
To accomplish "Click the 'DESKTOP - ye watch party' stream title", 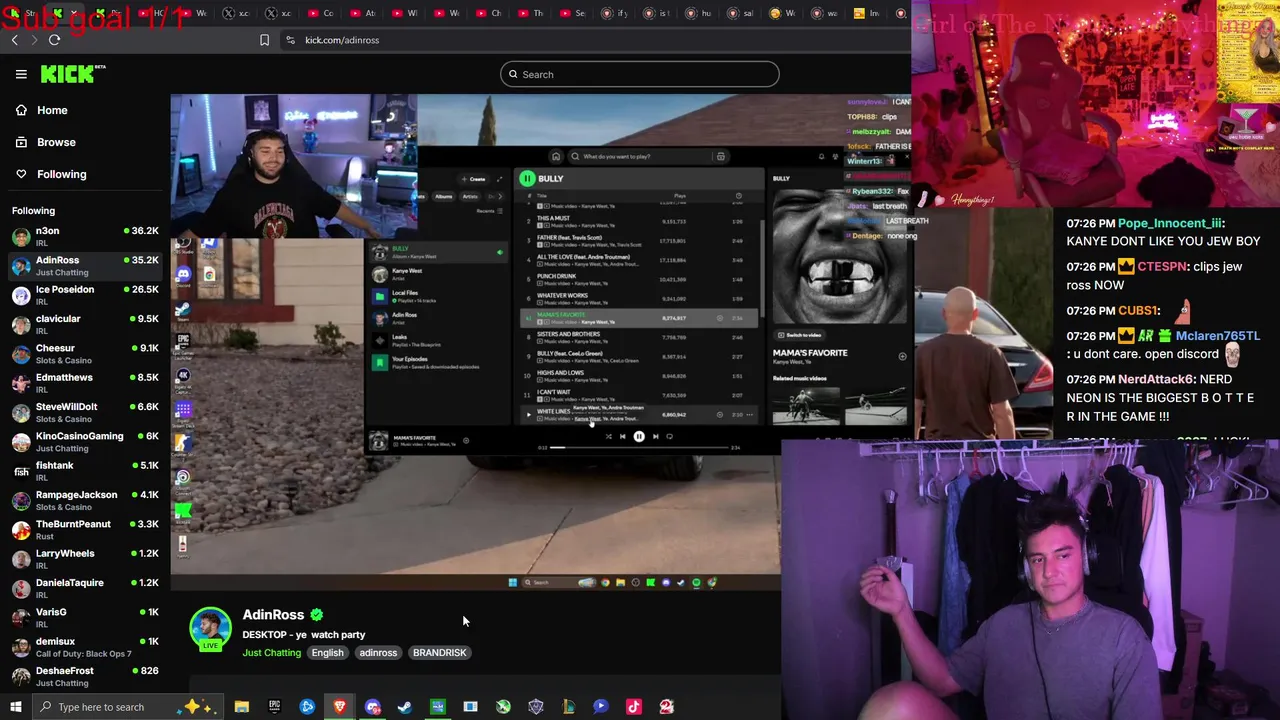I will 303,635.
